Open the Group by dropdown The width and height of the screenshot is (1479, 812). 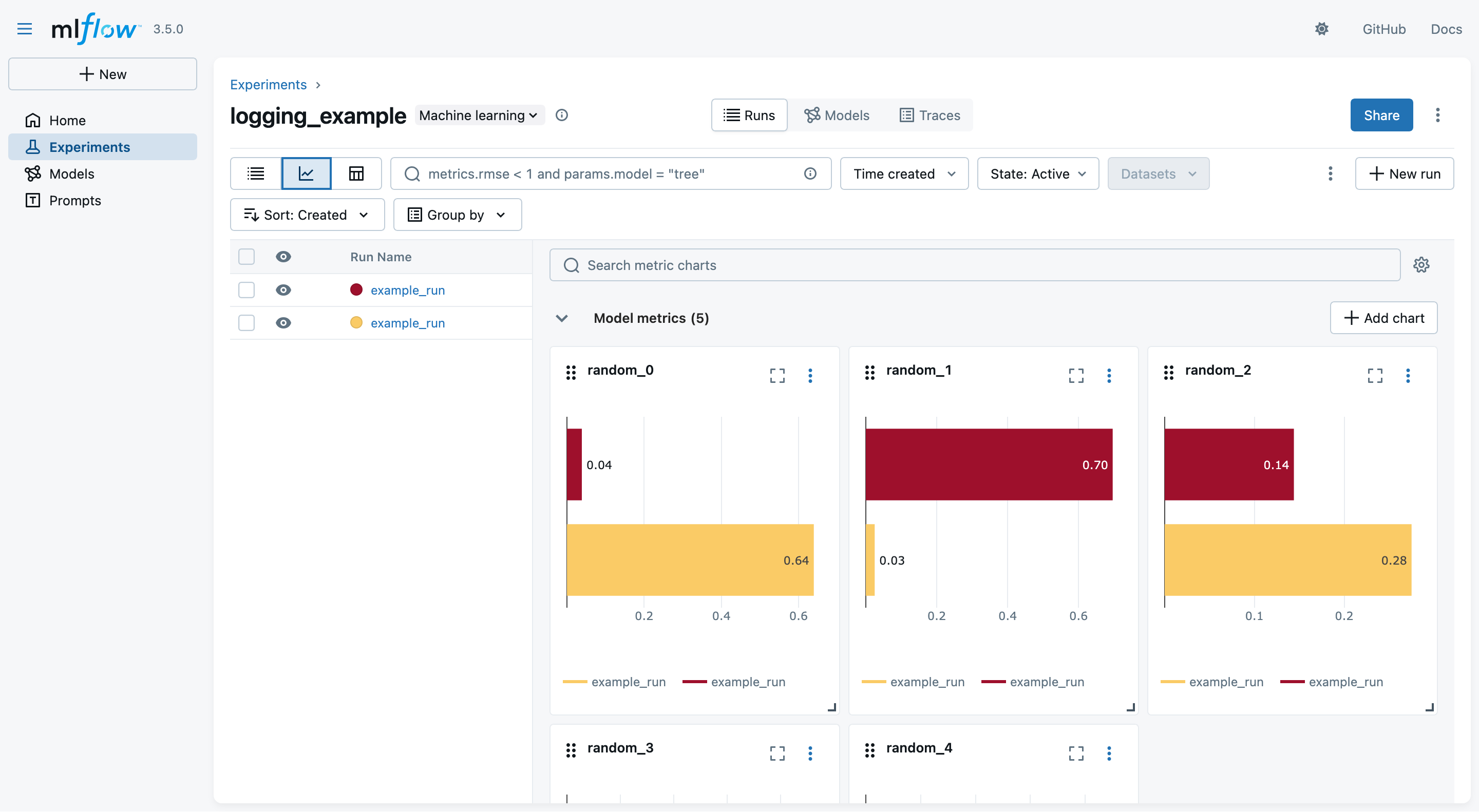(x=457, y=215)
